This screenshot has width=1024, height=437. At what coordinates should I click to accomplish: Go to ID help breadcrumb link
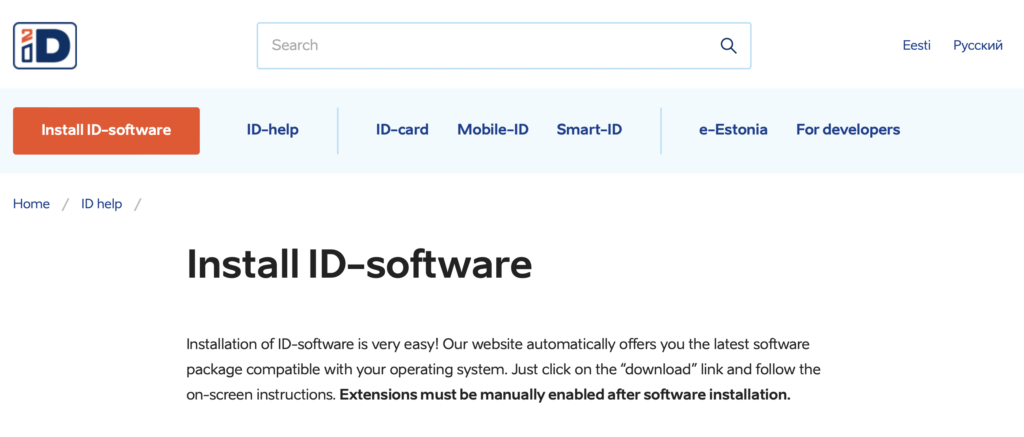[x=101, y=204]
